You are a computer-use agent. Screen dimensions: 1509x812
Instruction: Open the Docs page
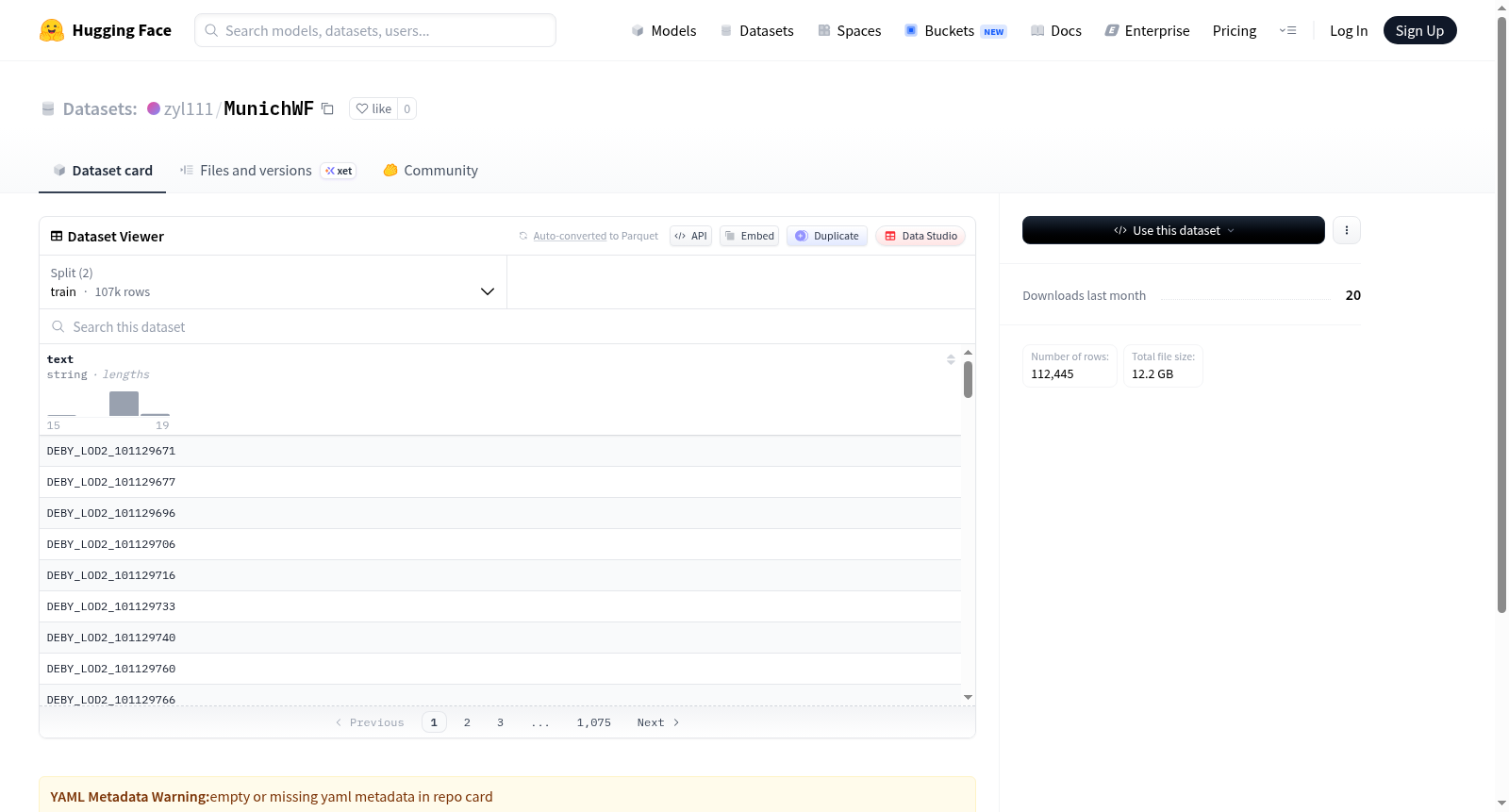(x=1056, y=30)
